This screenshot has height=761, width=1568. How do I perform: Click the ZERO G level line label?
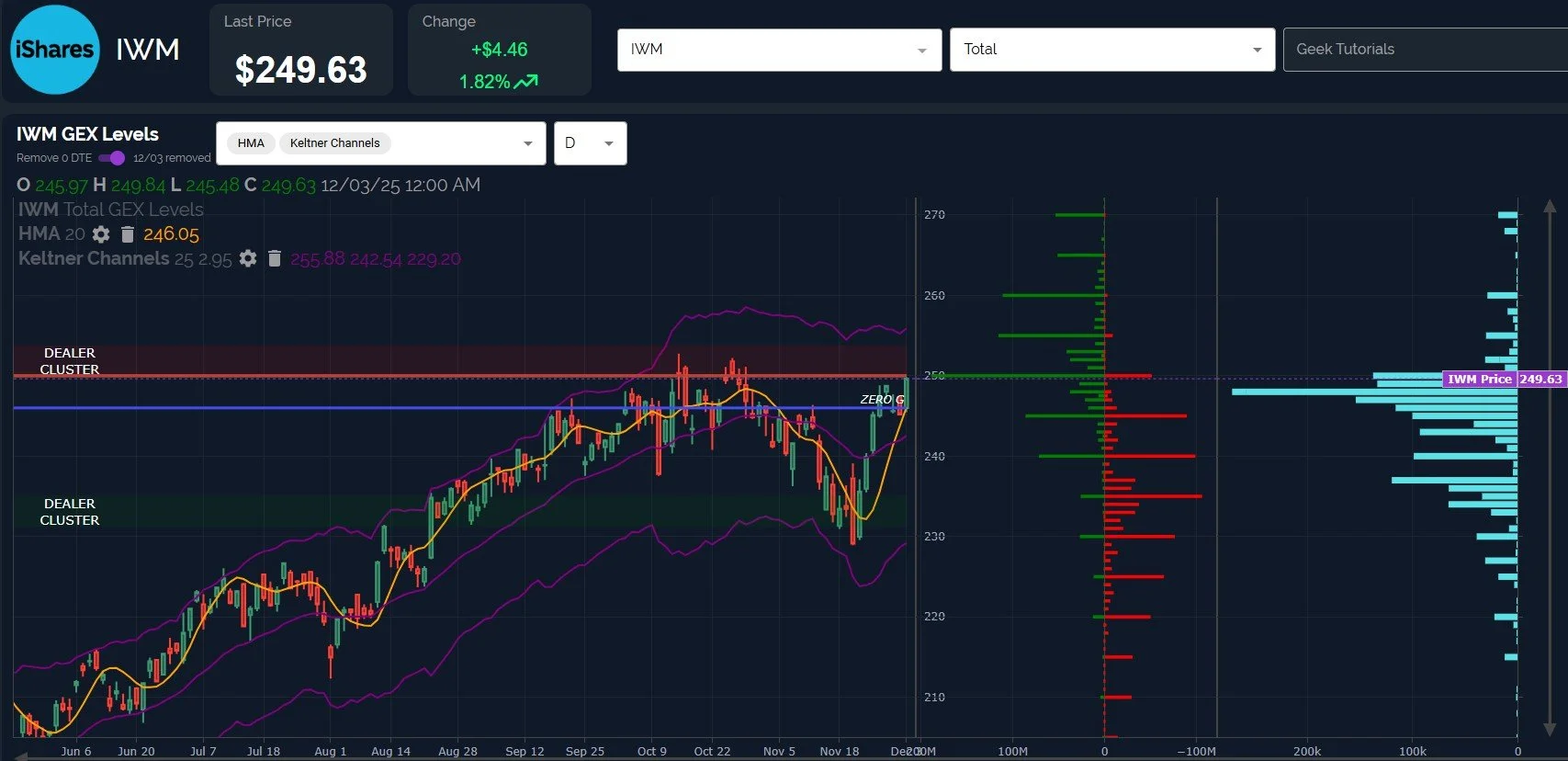tap(882, 400)
